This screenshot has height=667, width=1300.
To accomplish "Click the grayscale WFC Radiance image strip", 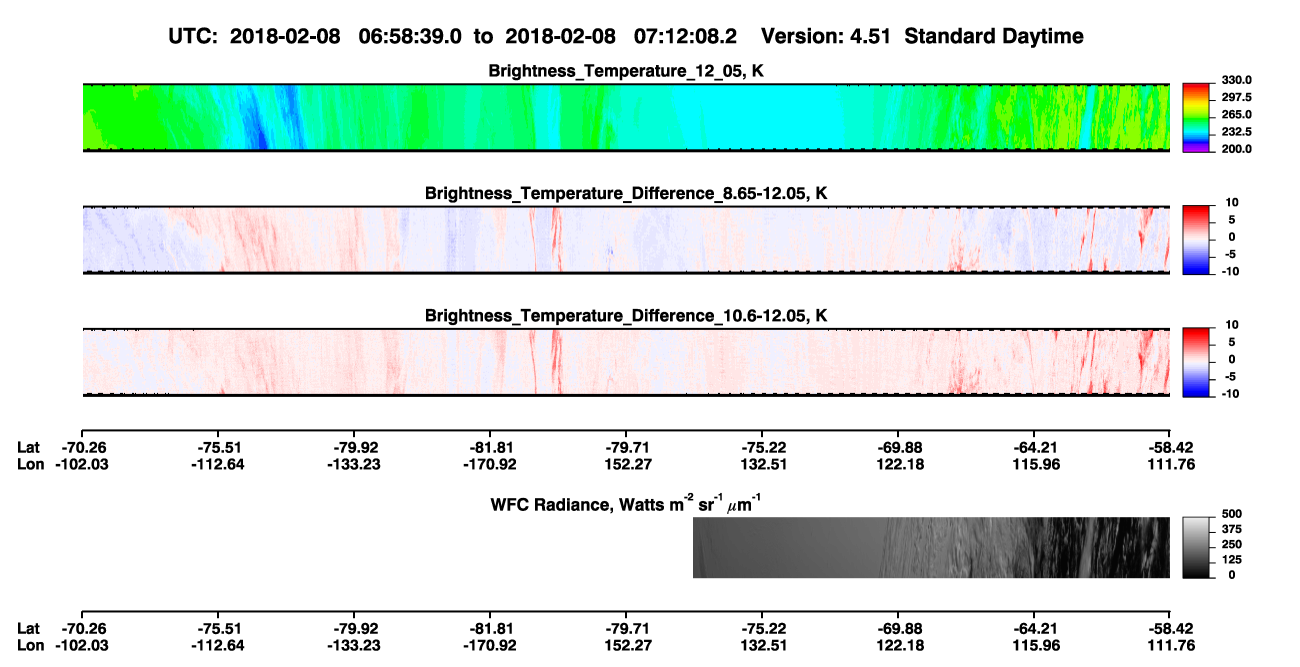I will point(931,548).
